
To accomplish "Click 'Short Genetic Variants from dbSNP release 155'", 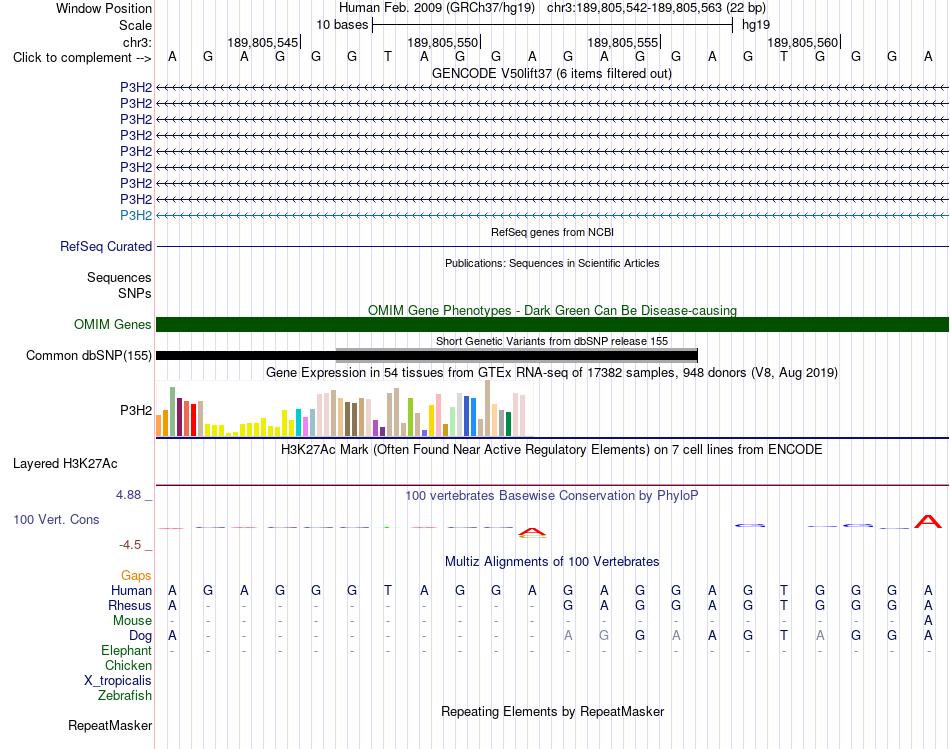I will 552,341.
